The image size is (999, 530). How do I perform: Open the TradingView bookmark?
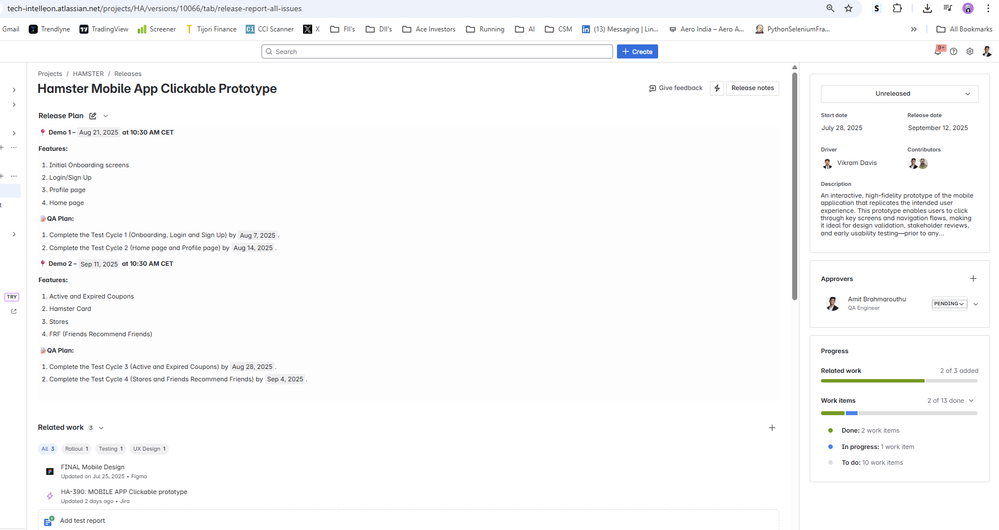pyautogui.click(x=103, y=29)
